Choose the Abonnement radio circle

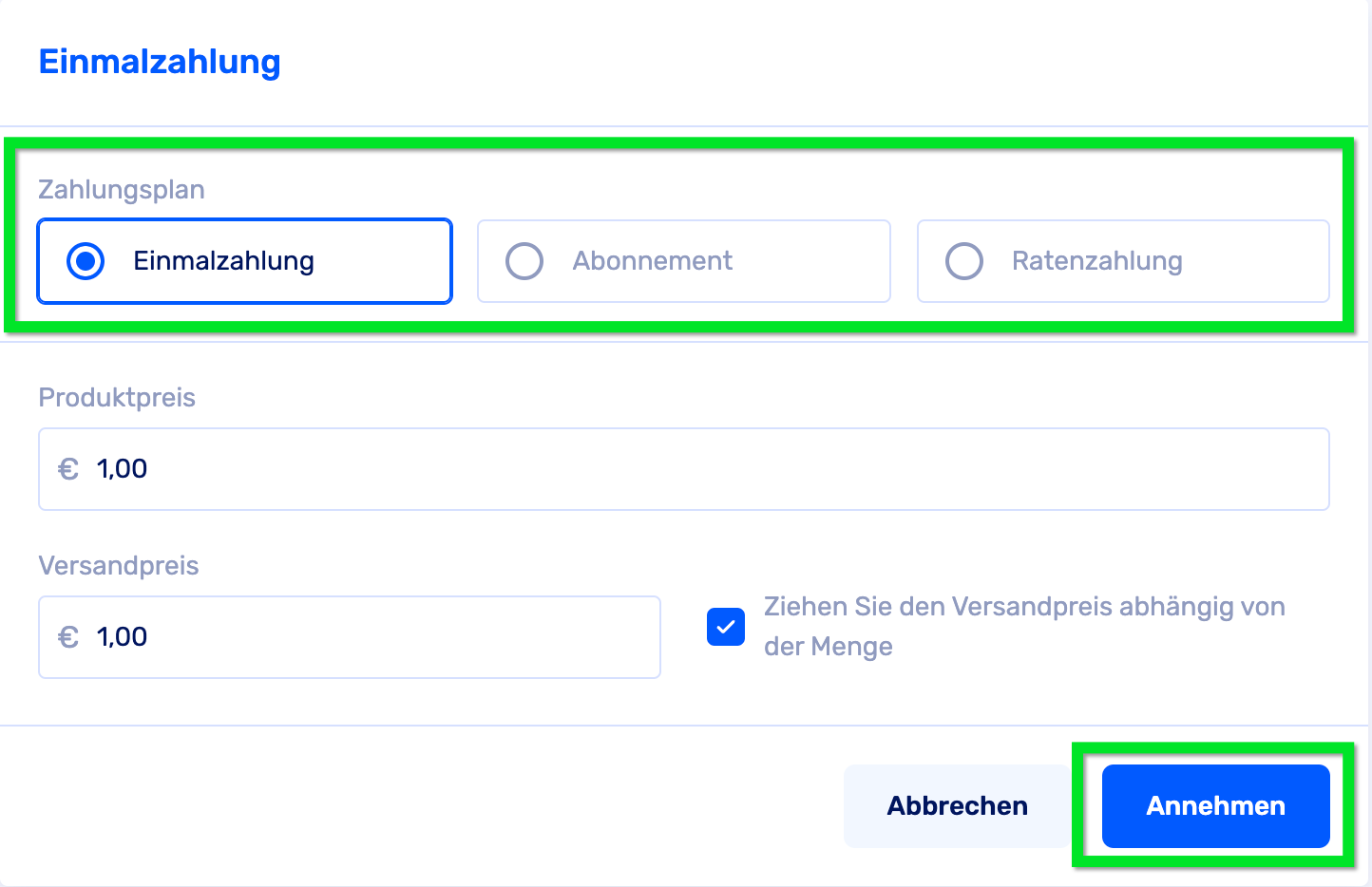click(x=524, y=261)
